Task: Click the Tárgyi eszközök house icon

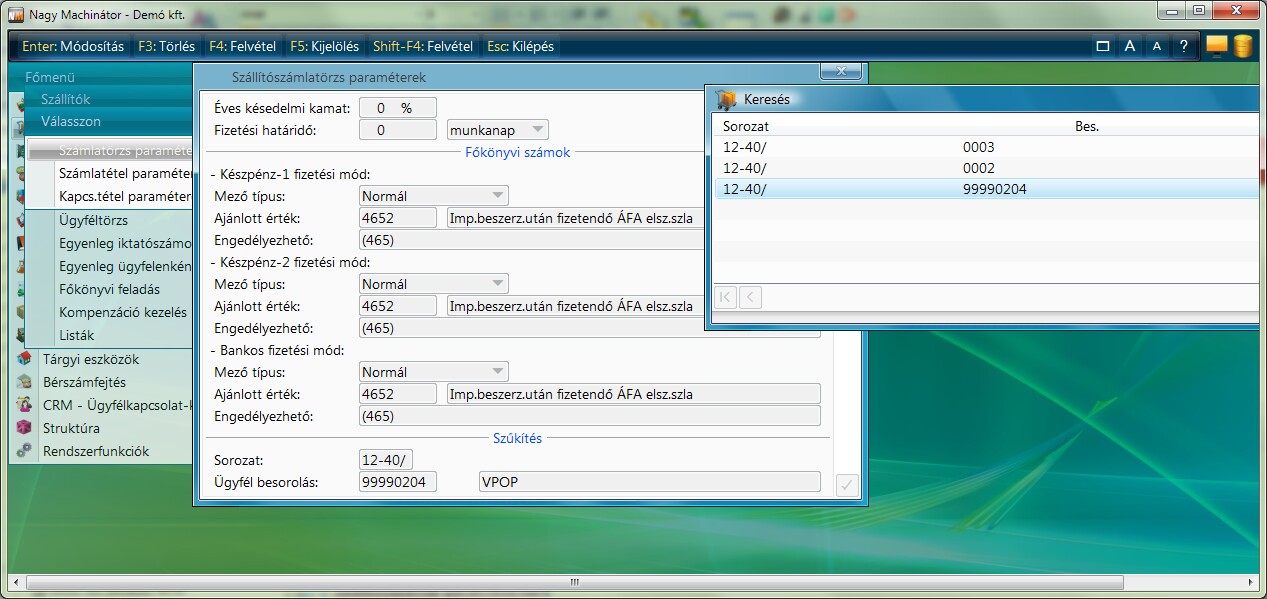Action: click(24, 359)
